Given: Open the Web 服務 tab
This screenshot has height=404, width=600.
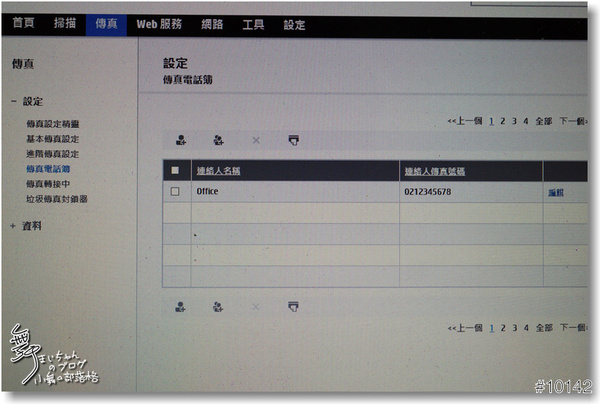Looking at the screenshot, I should [159, 24].
